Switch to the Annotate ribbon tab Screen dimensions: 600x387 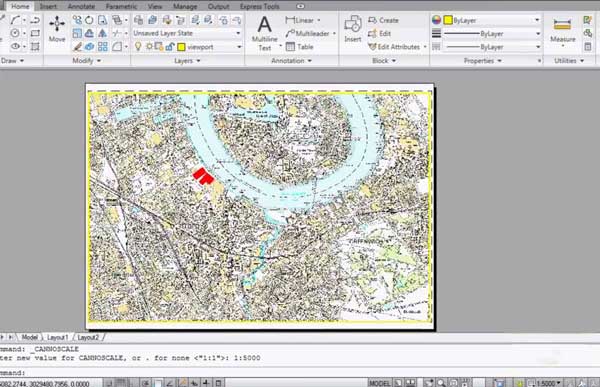[x=81, y=7]
